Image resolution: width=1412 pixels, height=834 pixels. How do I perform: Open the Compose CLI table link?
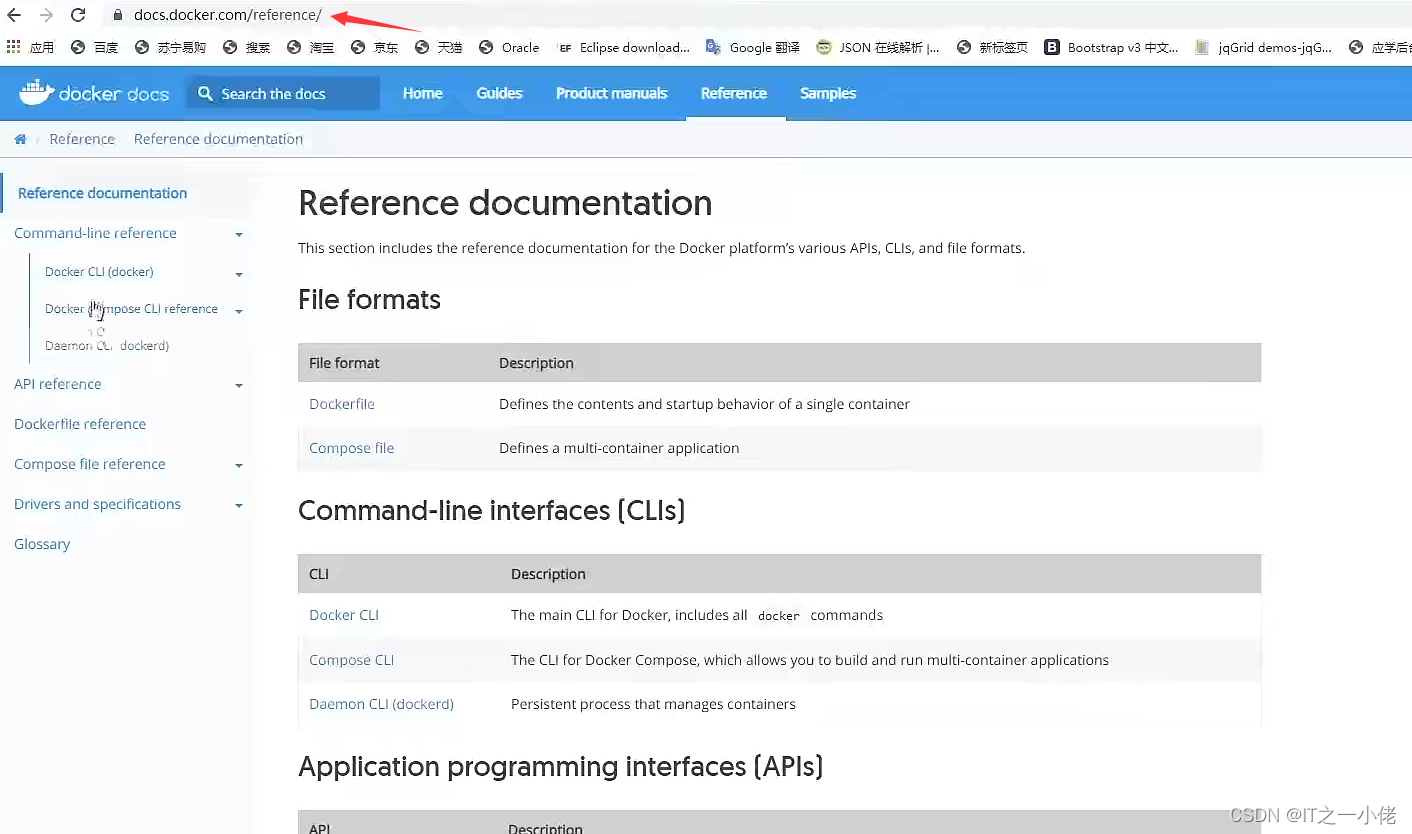click(351, 660)
